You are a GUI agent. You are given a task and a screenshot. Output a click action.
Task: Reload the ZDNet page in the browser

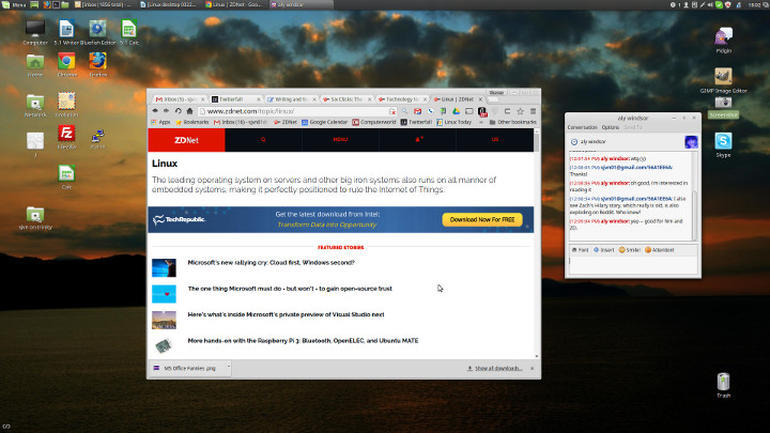click(x=178, y=111)
